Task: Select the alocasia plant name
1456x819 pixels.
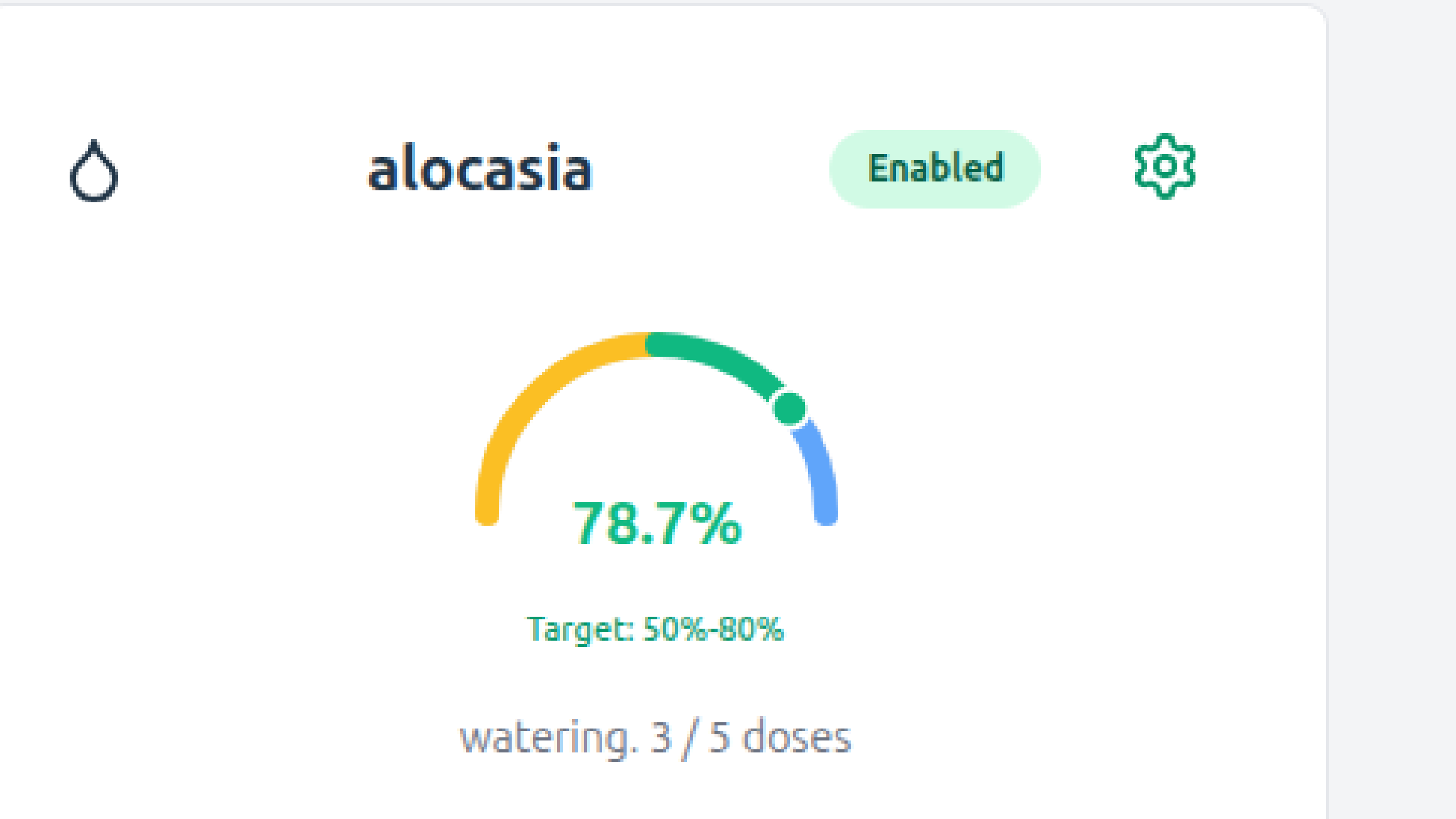Action: (x=480, y=168)
